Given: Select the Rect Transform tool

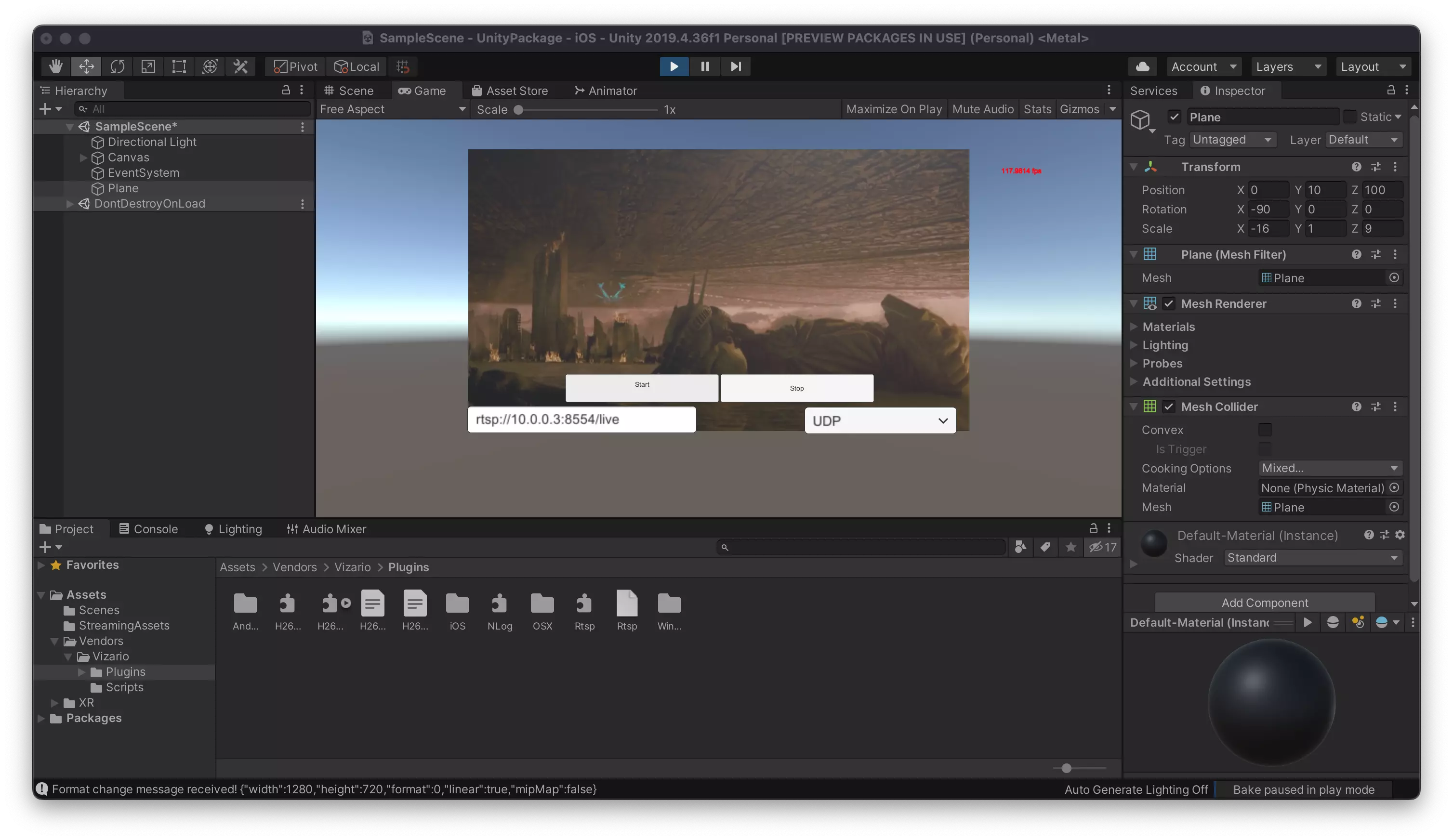Looking at the screenshot, I should (x=179, y=66).
